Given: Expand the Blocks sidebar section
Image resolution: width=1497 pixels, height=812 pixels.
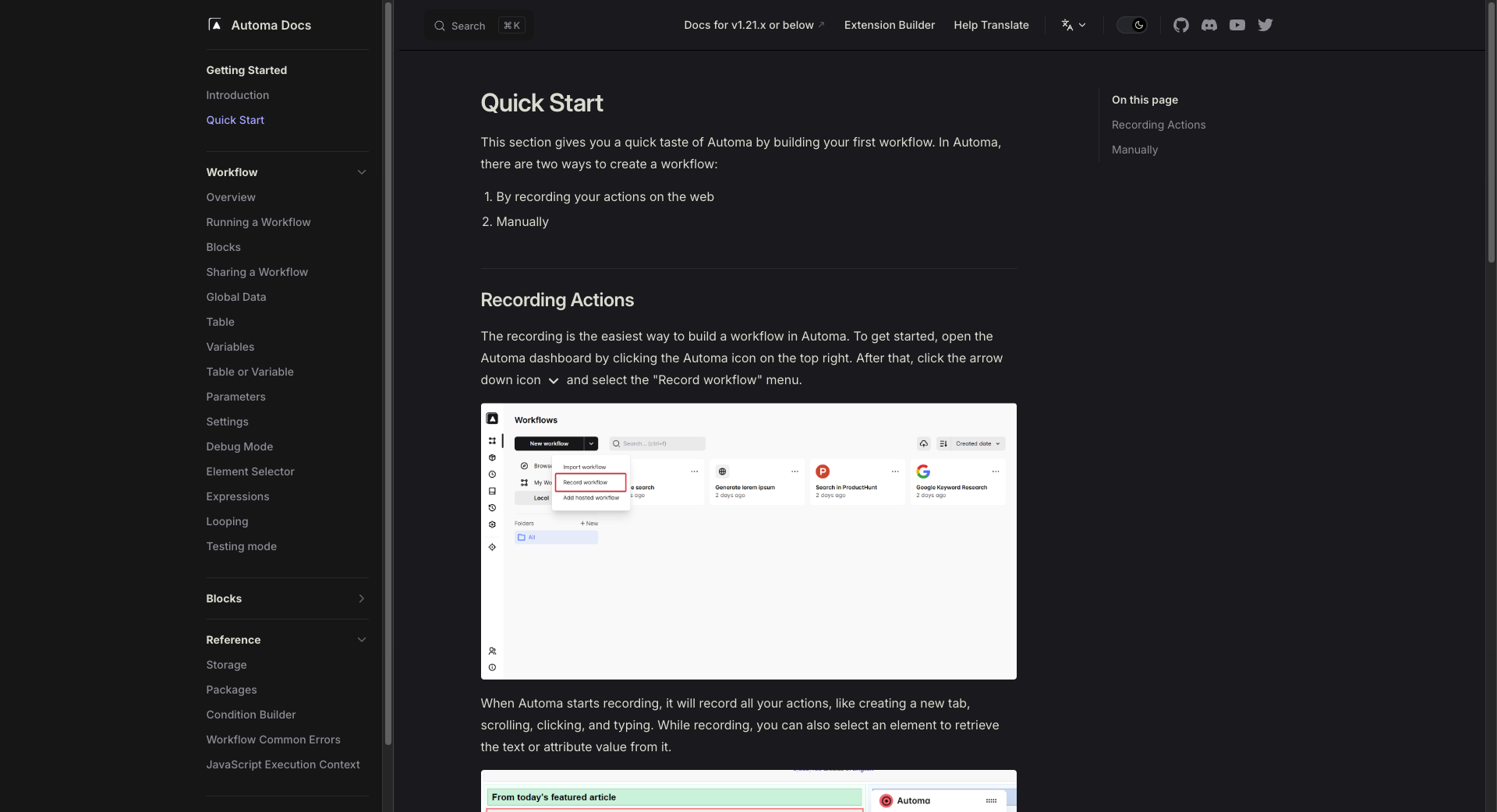Looking at the screenshot, I should (361, 598).
